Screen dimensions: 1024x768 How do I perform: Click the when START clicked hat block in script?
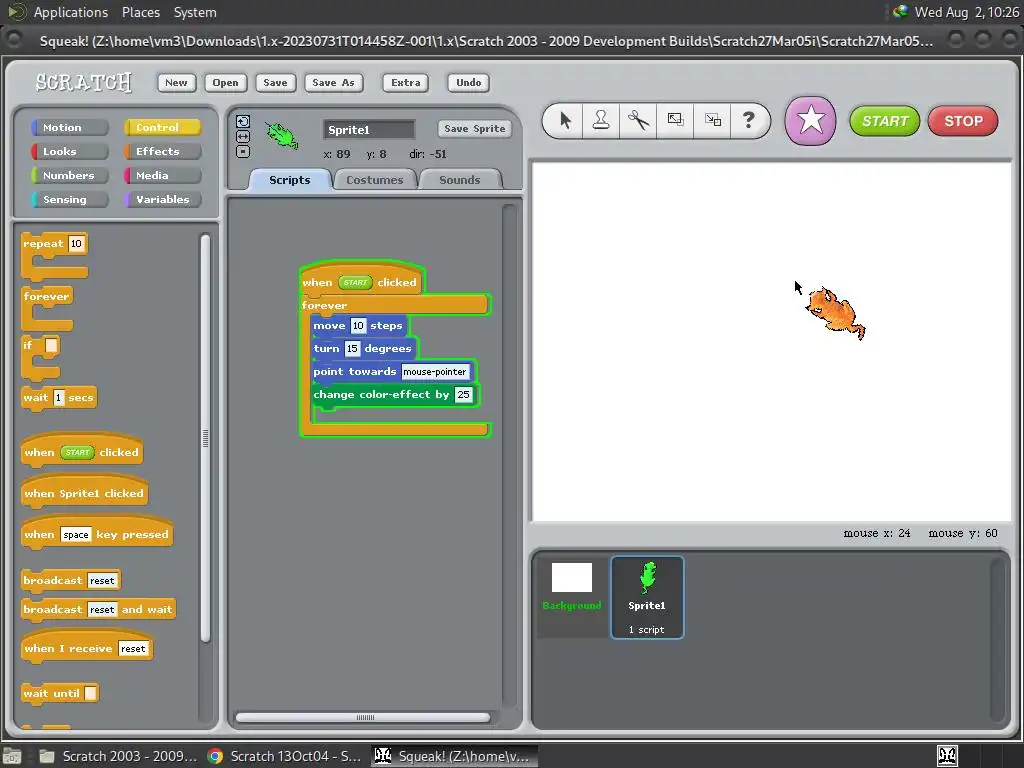tap(361, 280)
